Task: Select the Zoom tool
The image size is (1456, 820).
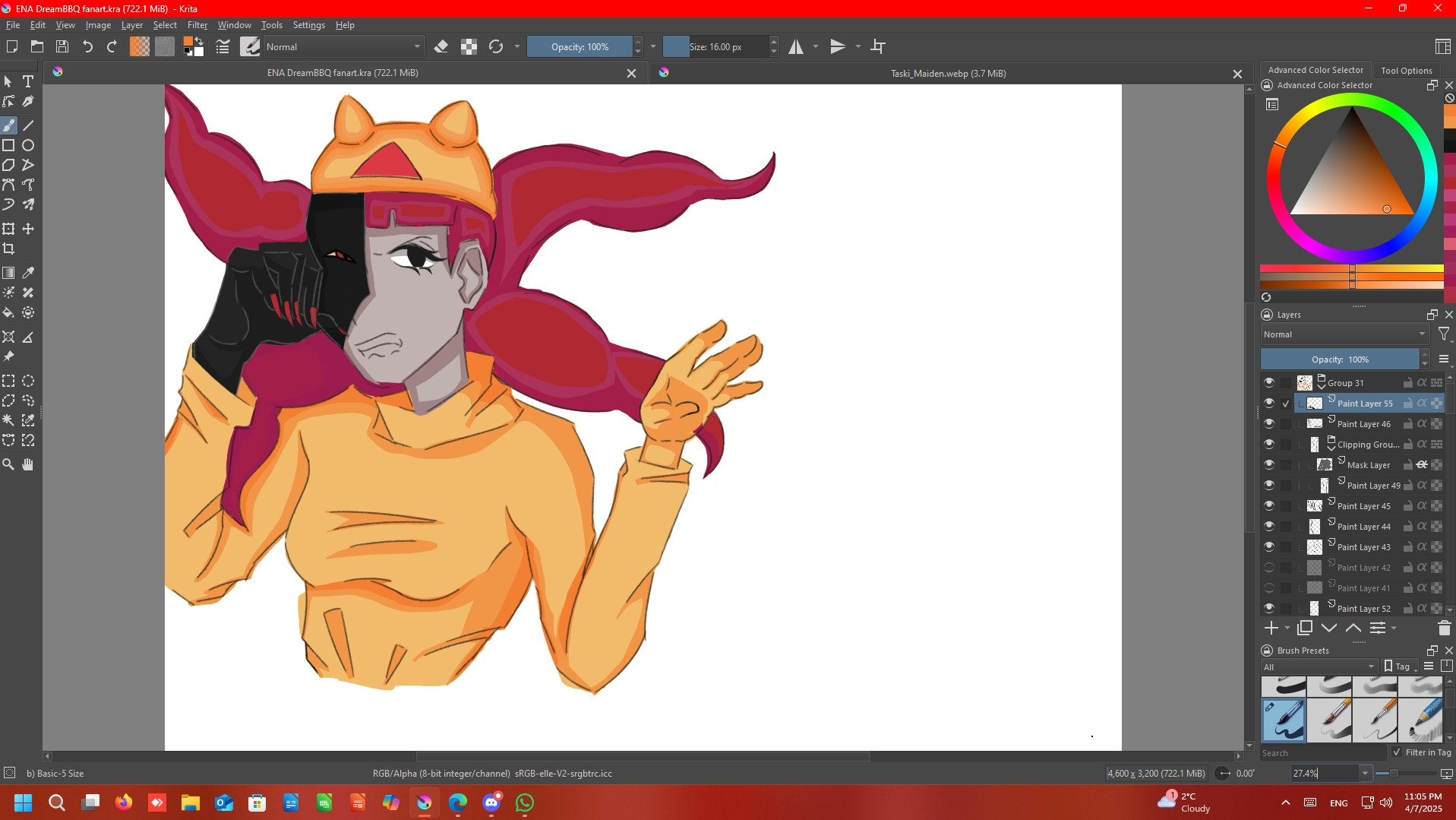Action: pyautogui.click(x=8, y=464)
